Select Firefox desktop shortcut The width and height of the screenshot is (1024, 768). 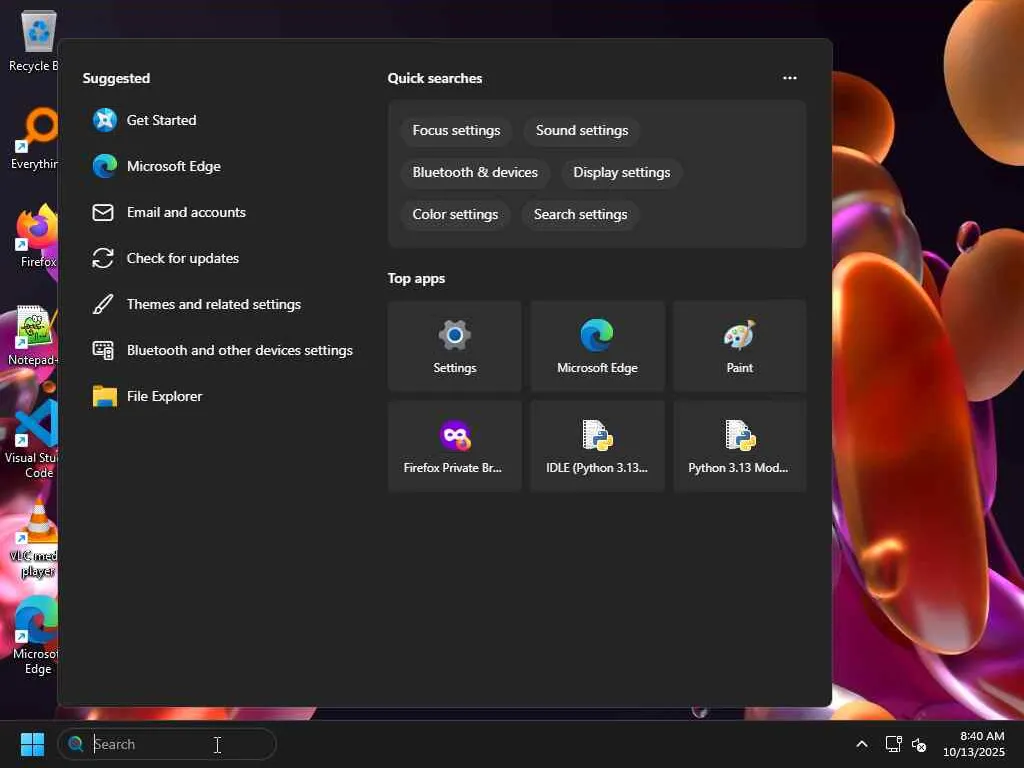(x=37, y=236)
